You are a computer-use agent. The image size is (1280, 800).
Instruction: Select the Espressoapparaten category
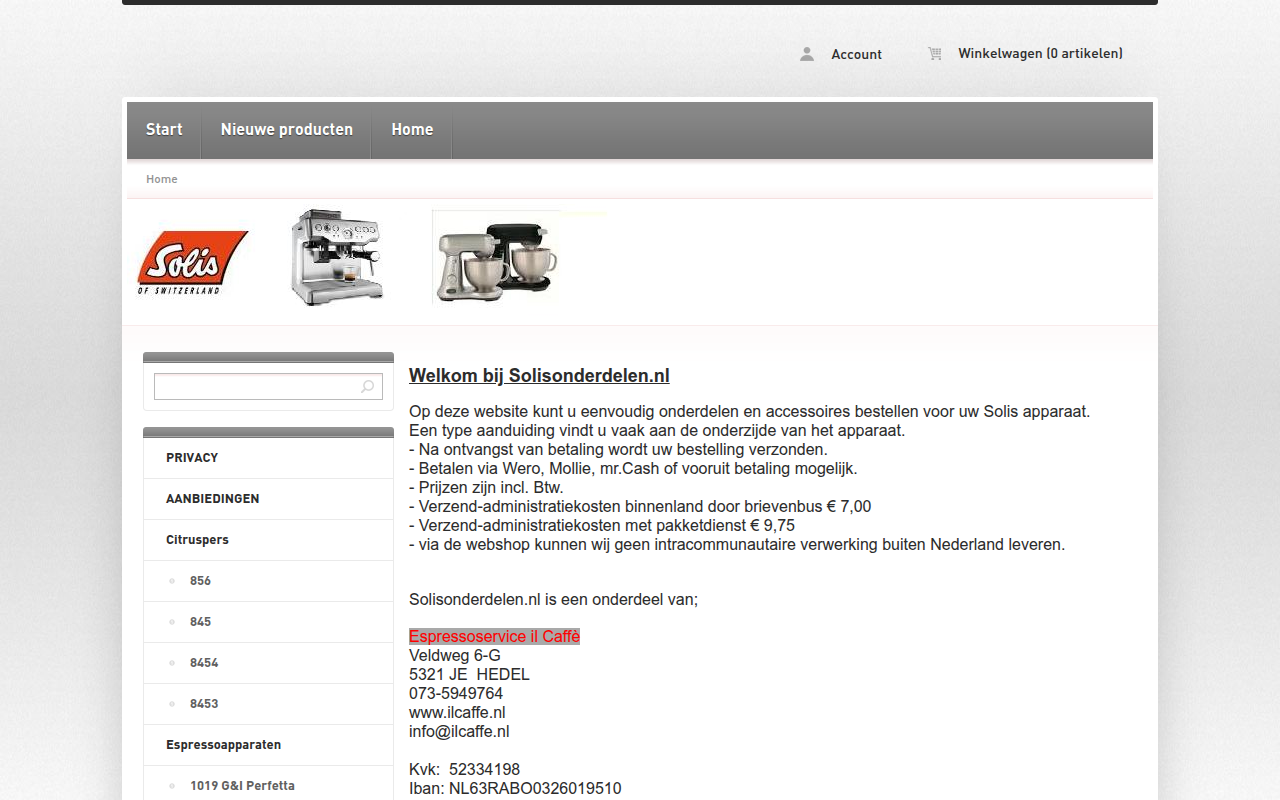(268, 745)
